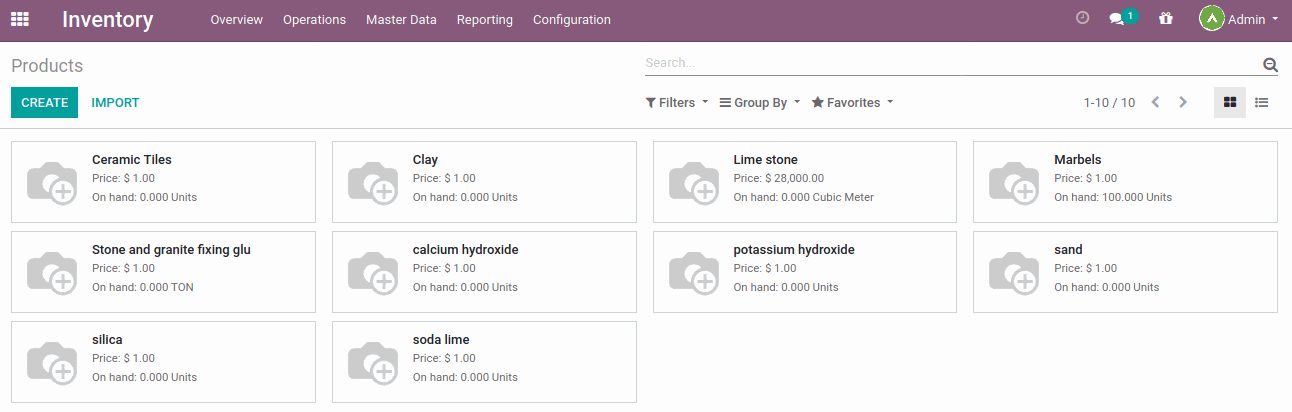The width and height of the screenshot is (1292, 412).
Task: Go to next page arrow
Action: 1183,102
